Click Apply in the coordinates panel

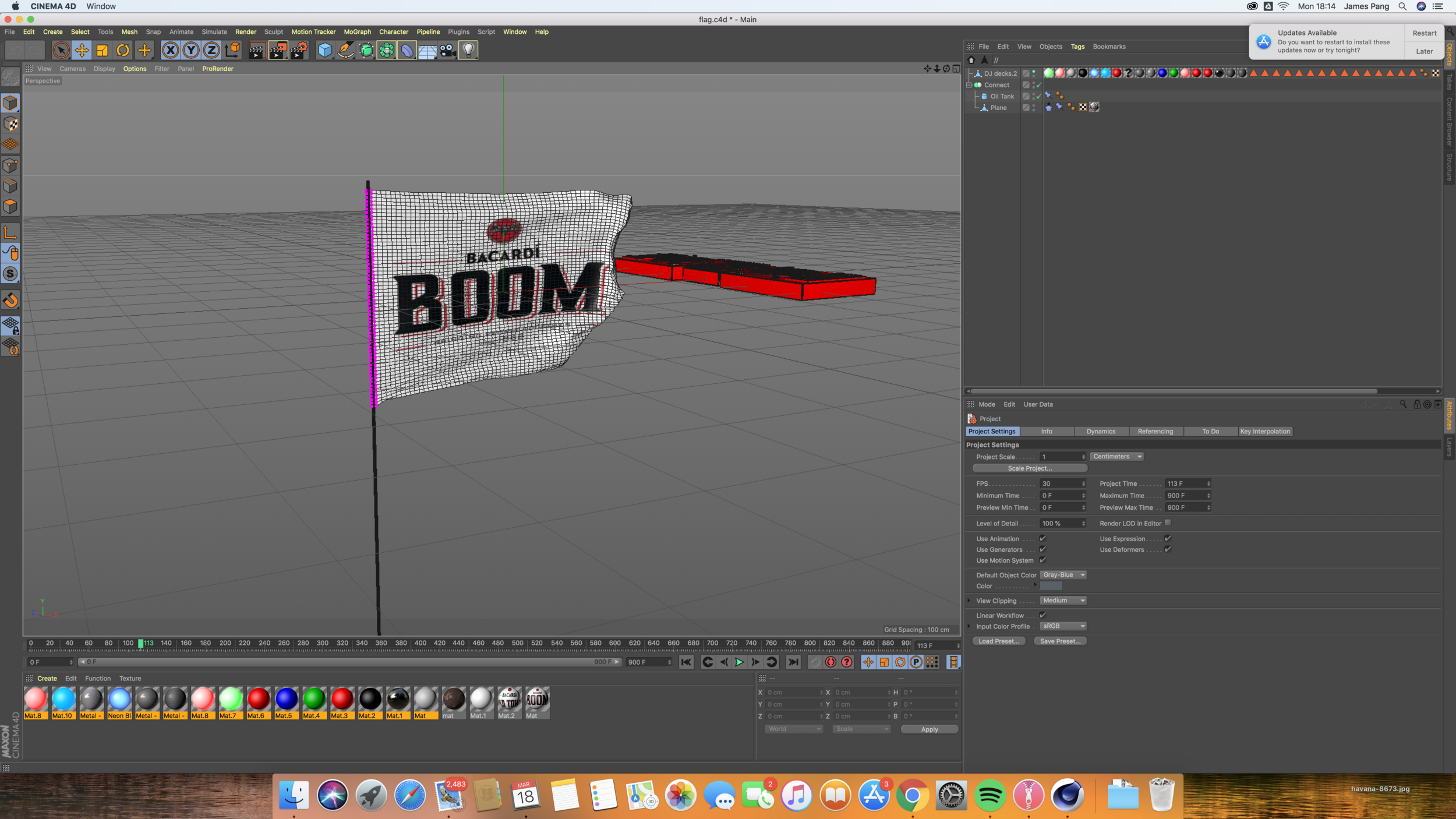pyautogui.click(x=930, y=729)
